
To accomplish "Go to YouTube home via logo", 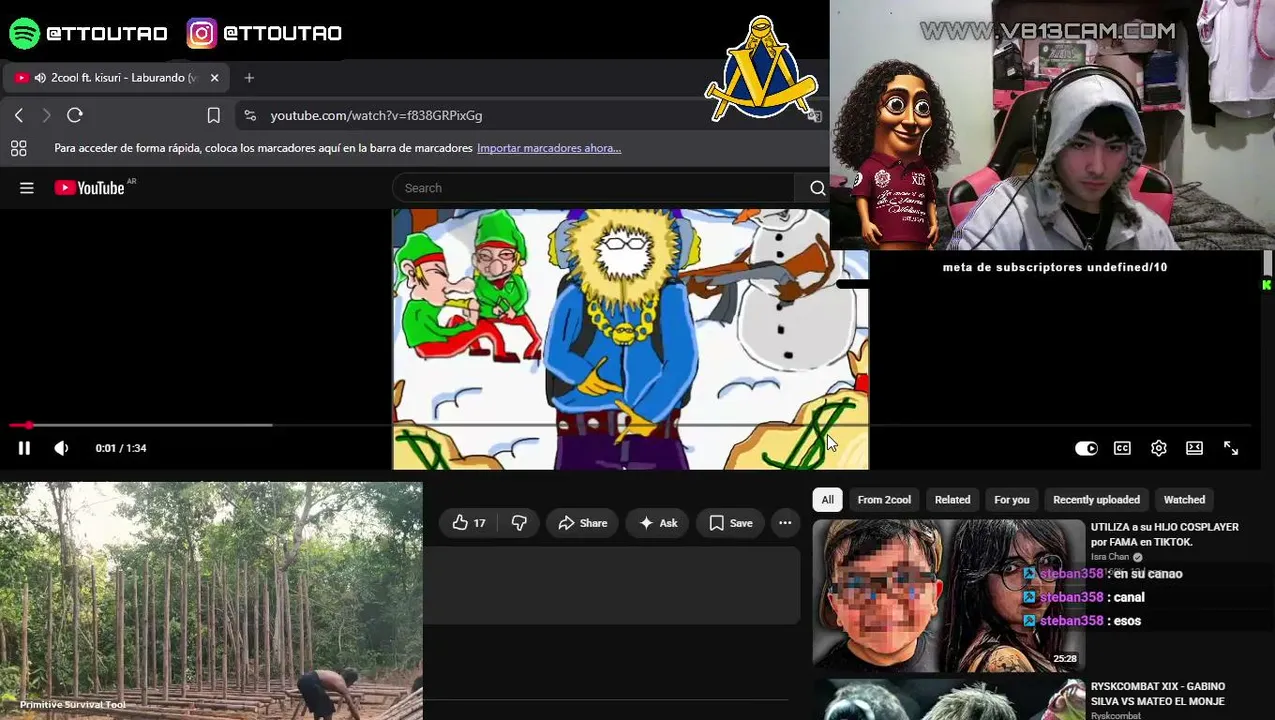I will 90,188.
